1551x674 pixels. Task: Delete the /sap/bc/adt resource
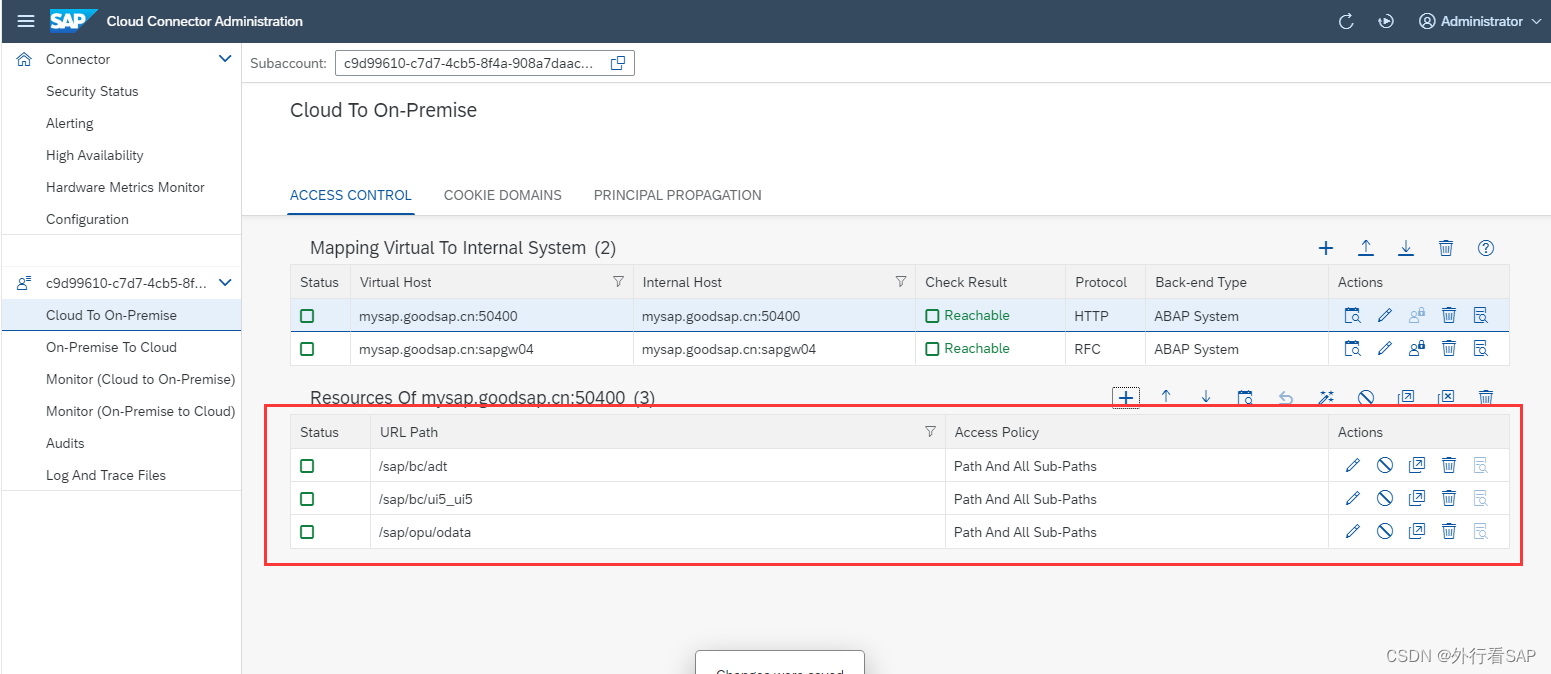pos(1449,465)
